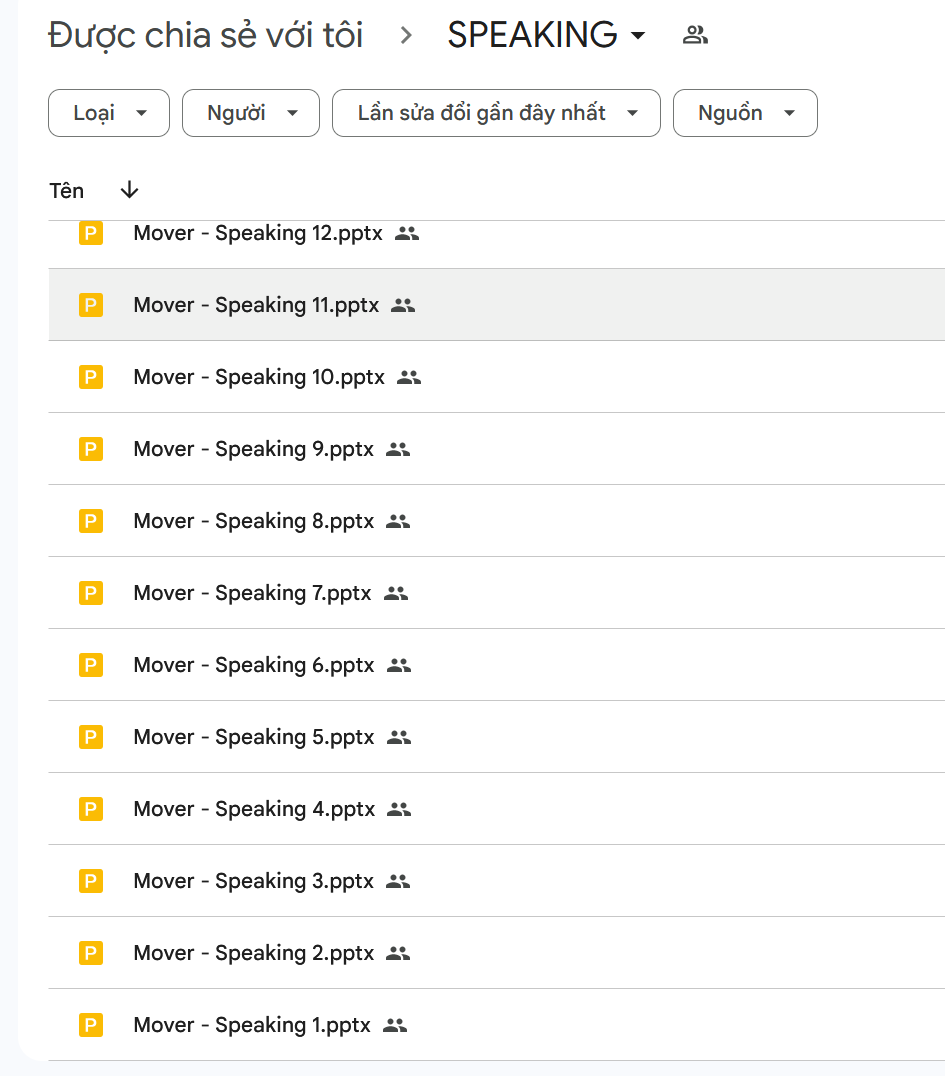Sort files by the Tên column header
This screenshot has height=1076, width=945.
67,191
